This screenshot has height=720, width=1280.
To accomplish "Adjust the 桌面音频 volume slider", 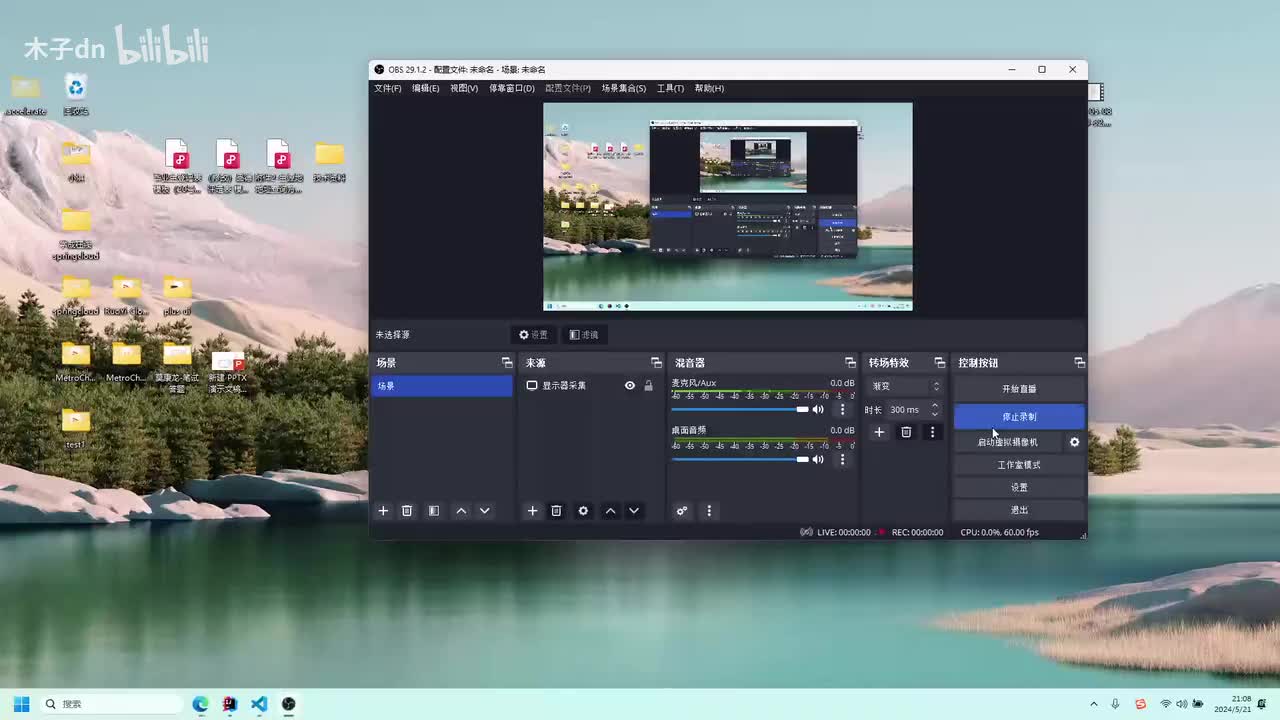I will point(740,459).
